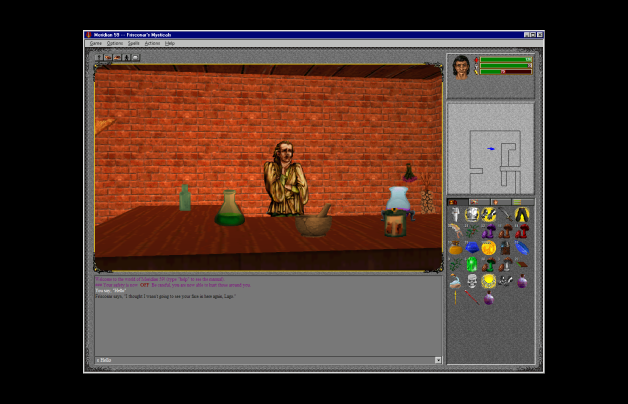Click the partially filled vigor bar
The width and height of the screenshot is (628, 404).
coord(506,72)
